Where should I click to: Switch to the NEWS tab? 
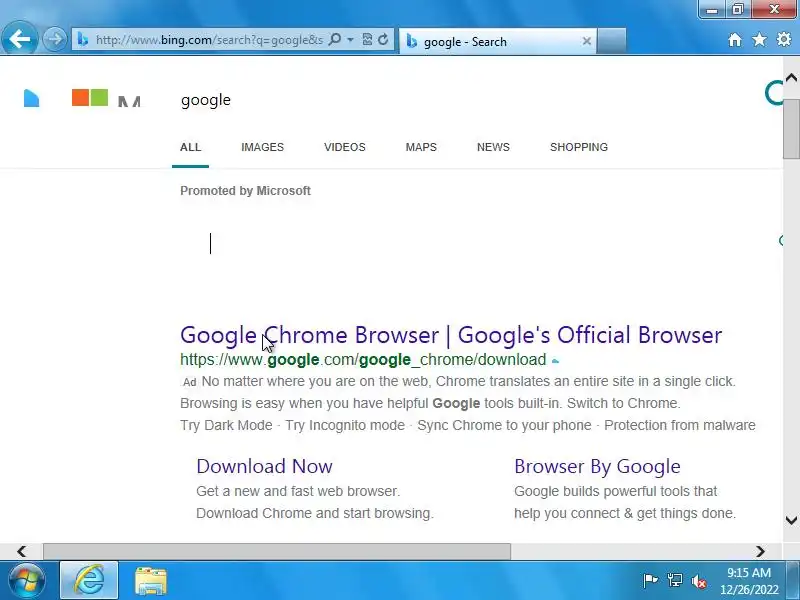click(x=493, y=147)
